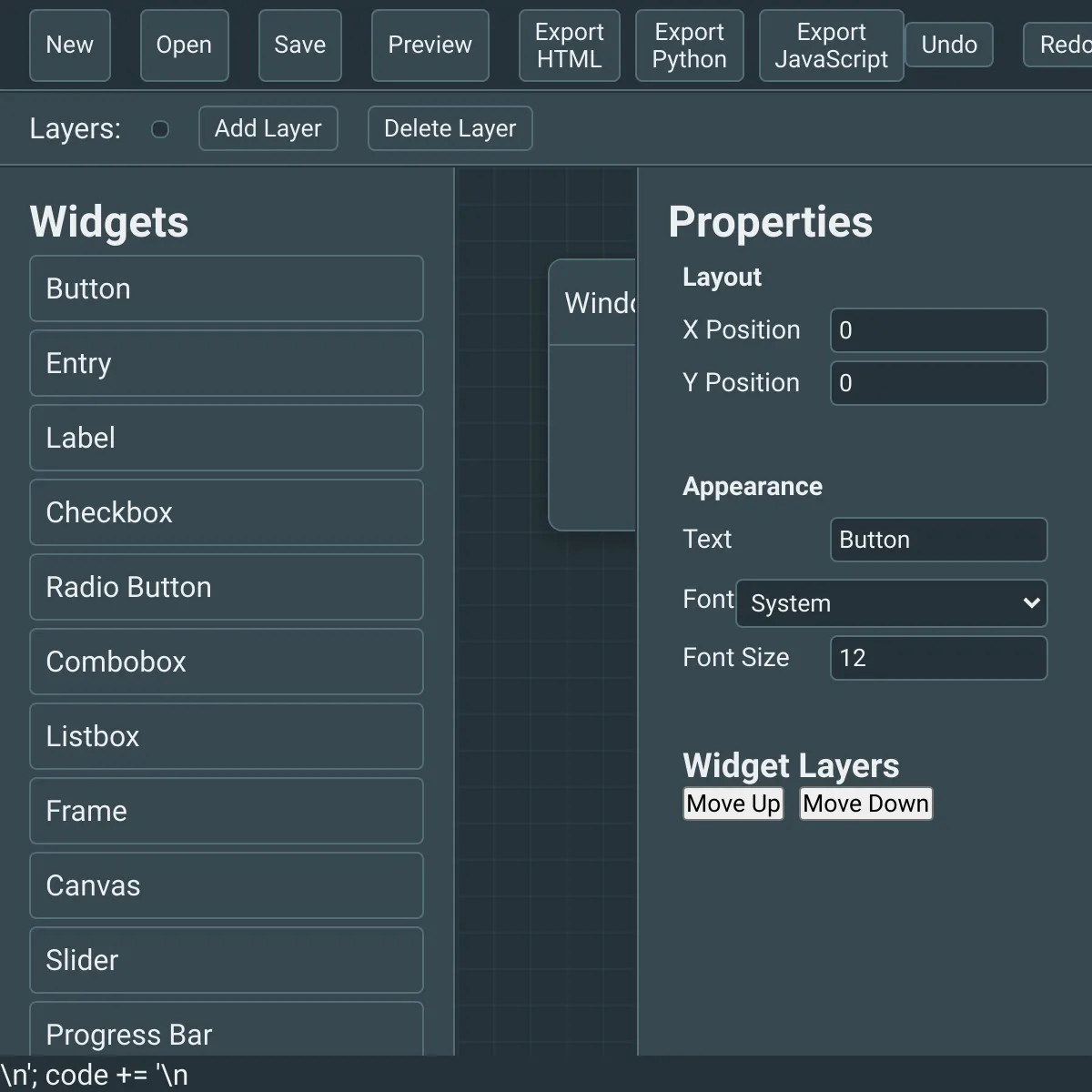Select the Radio Button widget
Screen dimensions: 1092x1092
(226, 587)
